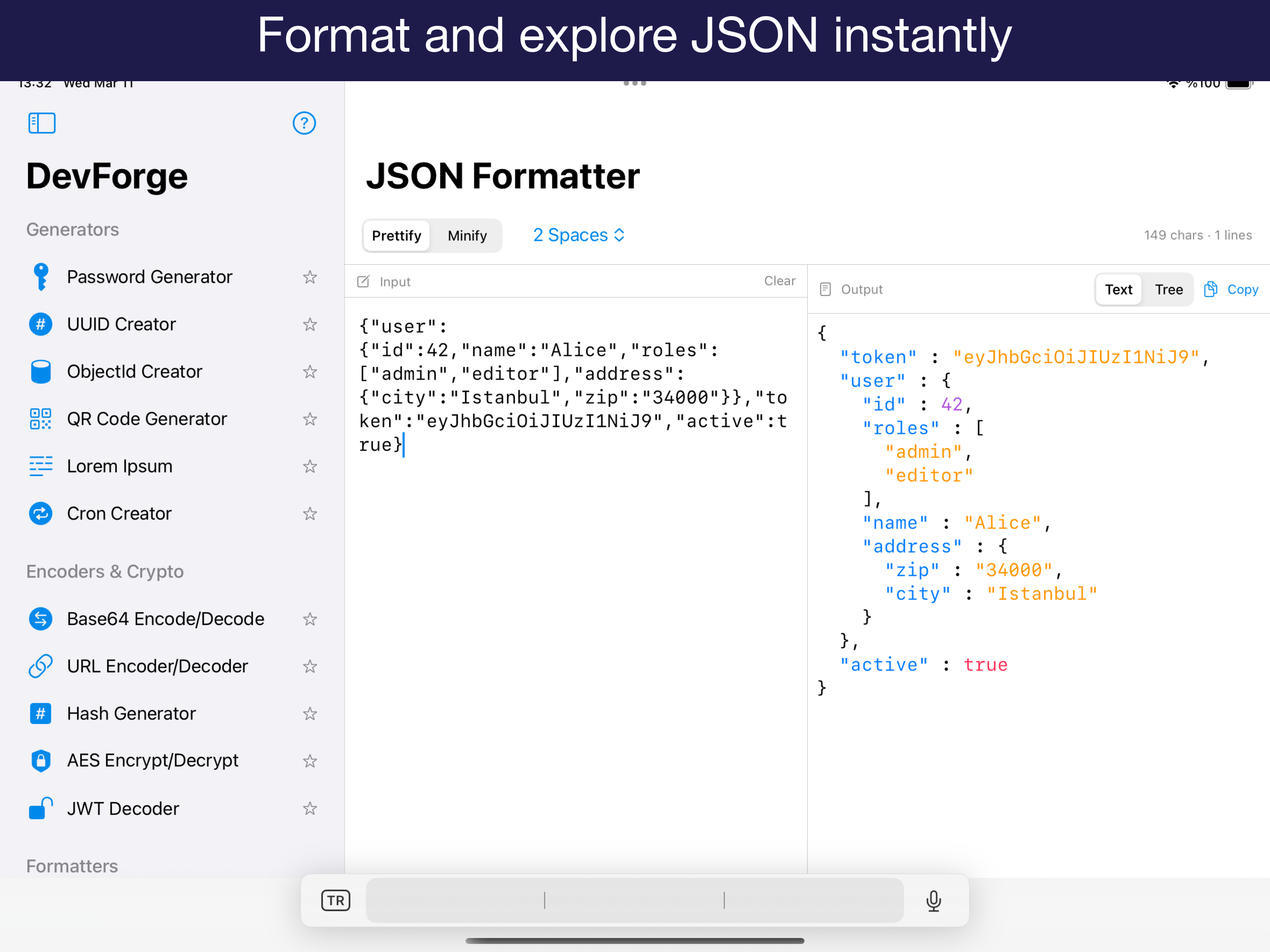Click the "roles" key in output
Image resolution: width=1270 pixels, height=952 pixels.
pyautogui.click(x=901, y=428)
